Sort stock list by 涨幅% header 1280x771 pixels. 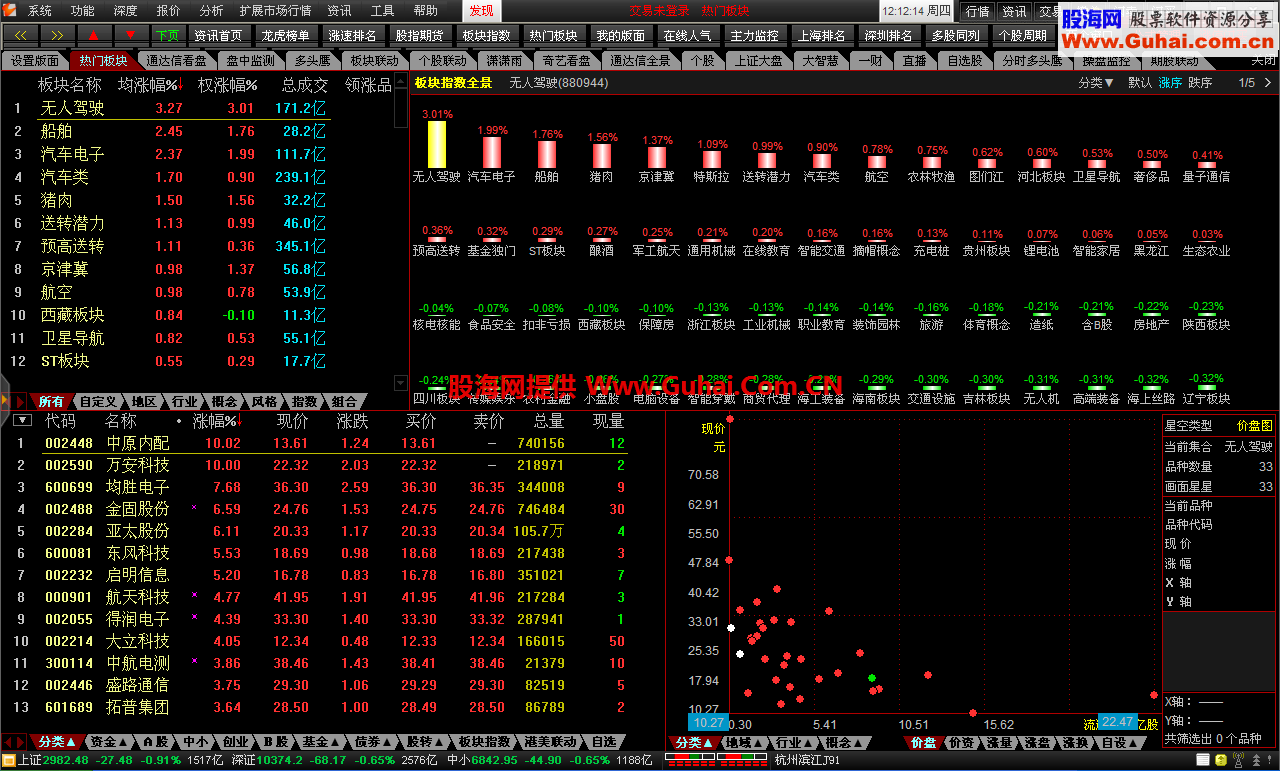click(x=219, y=421)
